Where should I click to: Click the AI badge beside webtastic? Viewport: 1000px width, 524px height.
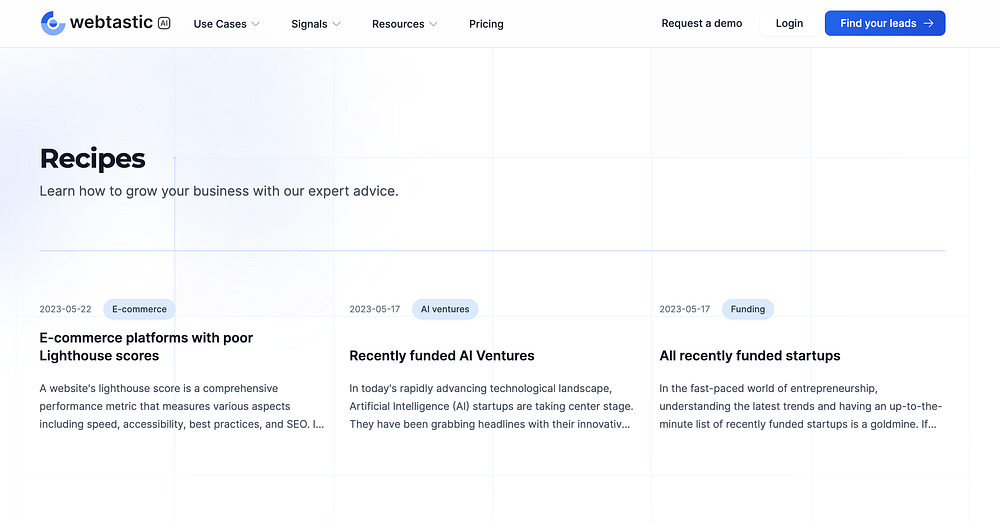[163, 22]
